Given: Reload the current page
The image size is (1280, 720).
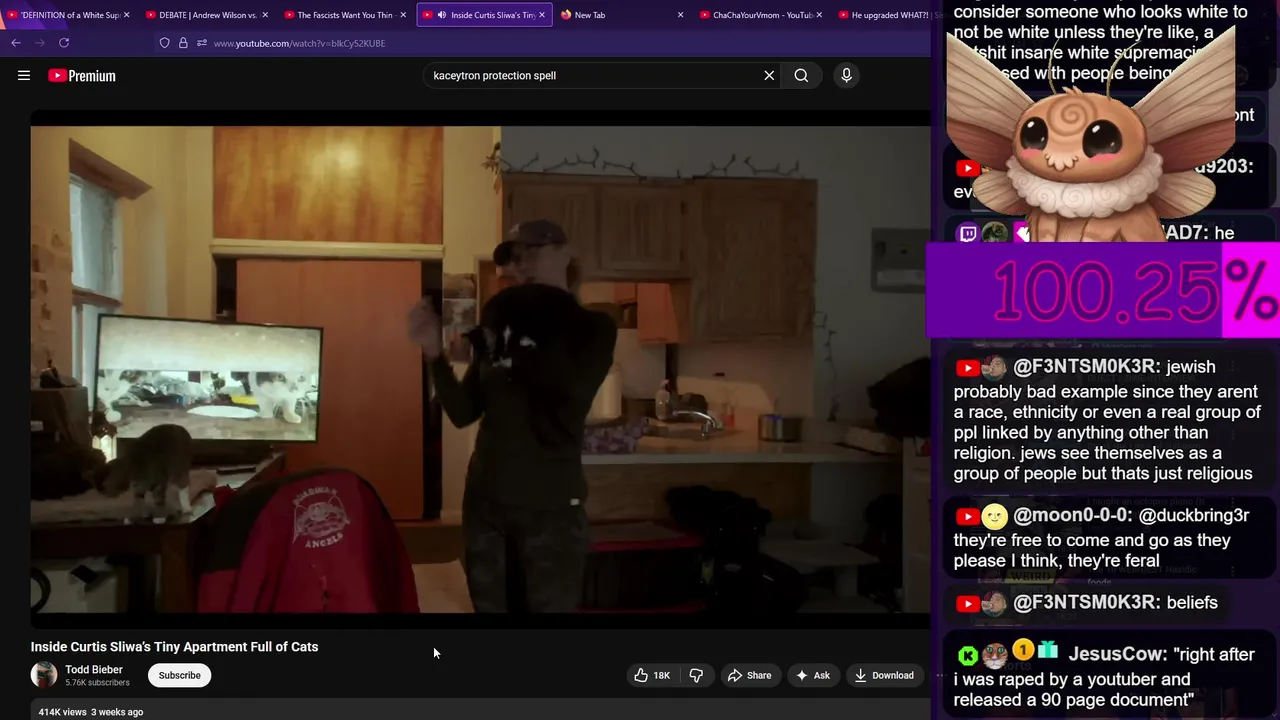Looking at the screenshot, I should point(64,43).
